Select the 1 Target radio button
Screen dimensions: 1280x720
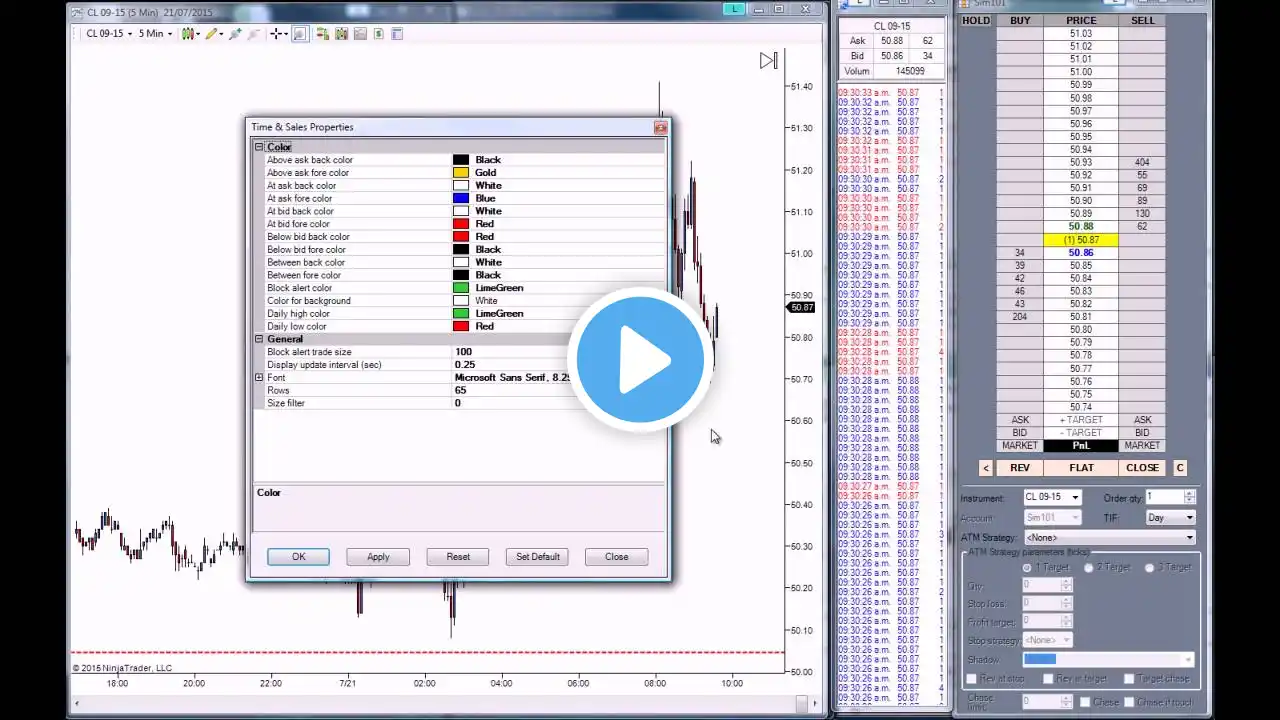[1027, 567]
